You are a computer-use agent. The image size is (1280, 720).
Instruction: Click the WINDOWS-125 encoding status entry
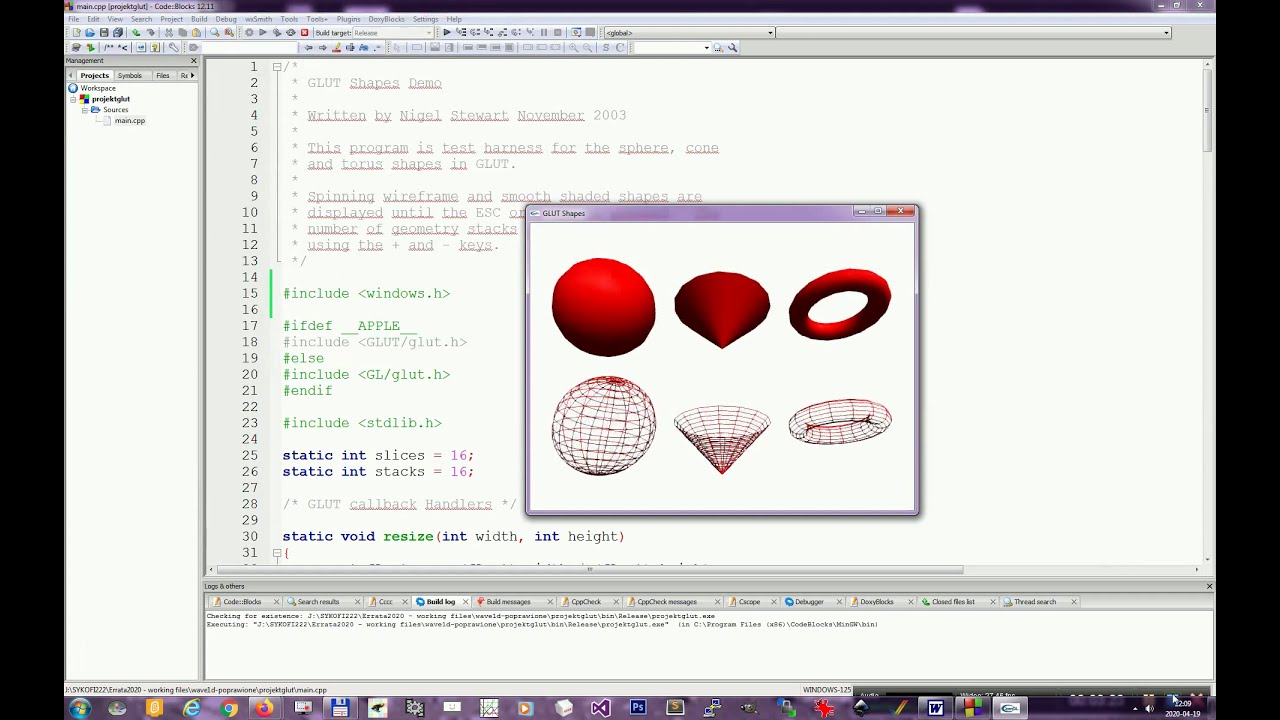(826, 690)
